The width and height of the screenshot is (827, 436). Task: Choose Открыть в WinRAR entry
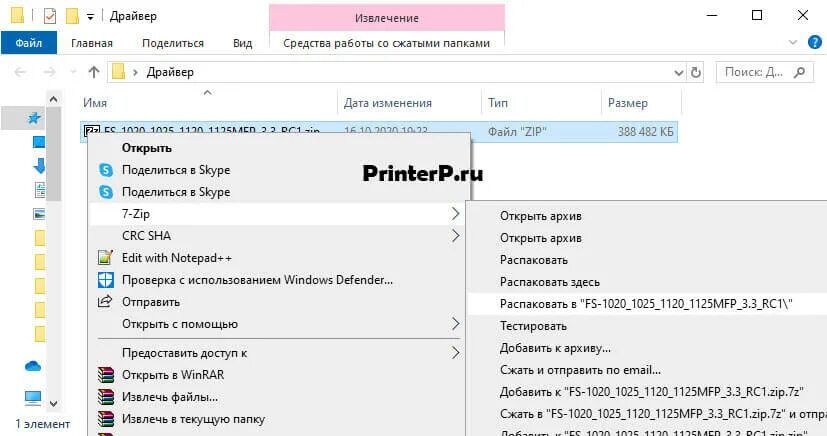coord(277,375)
